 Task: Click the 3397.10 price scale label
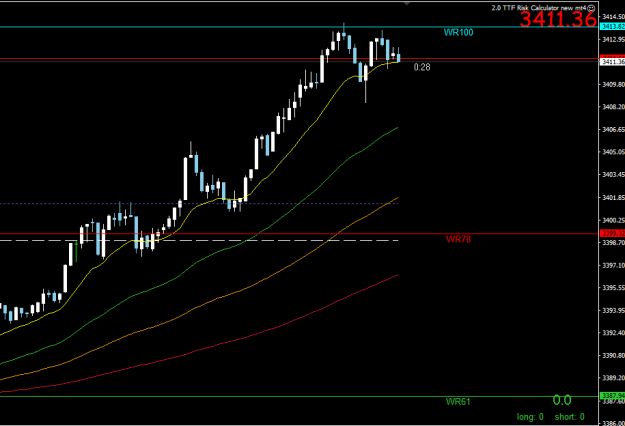(x=613, y=265)
